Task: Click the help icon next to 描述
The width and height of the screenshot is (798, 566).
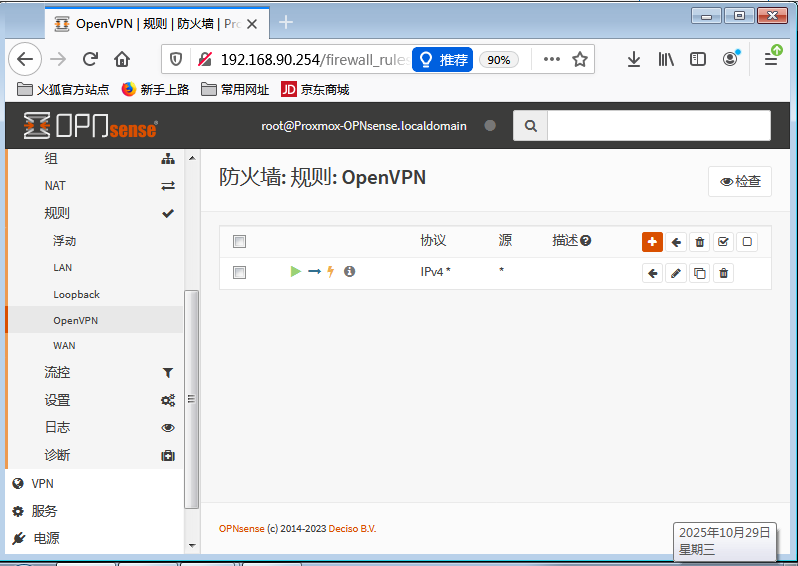Action: click(x=586, y=240)
